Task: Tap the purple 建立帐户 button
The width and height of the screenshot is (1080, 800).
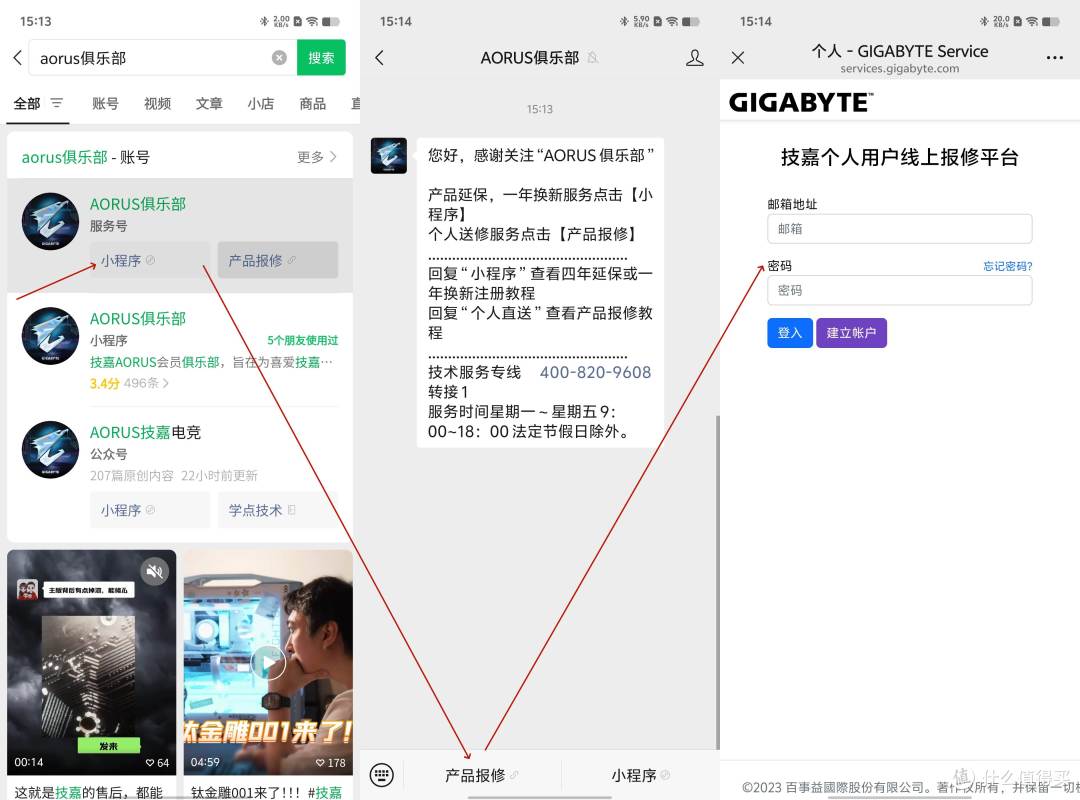Action: (x=851, y=333)
